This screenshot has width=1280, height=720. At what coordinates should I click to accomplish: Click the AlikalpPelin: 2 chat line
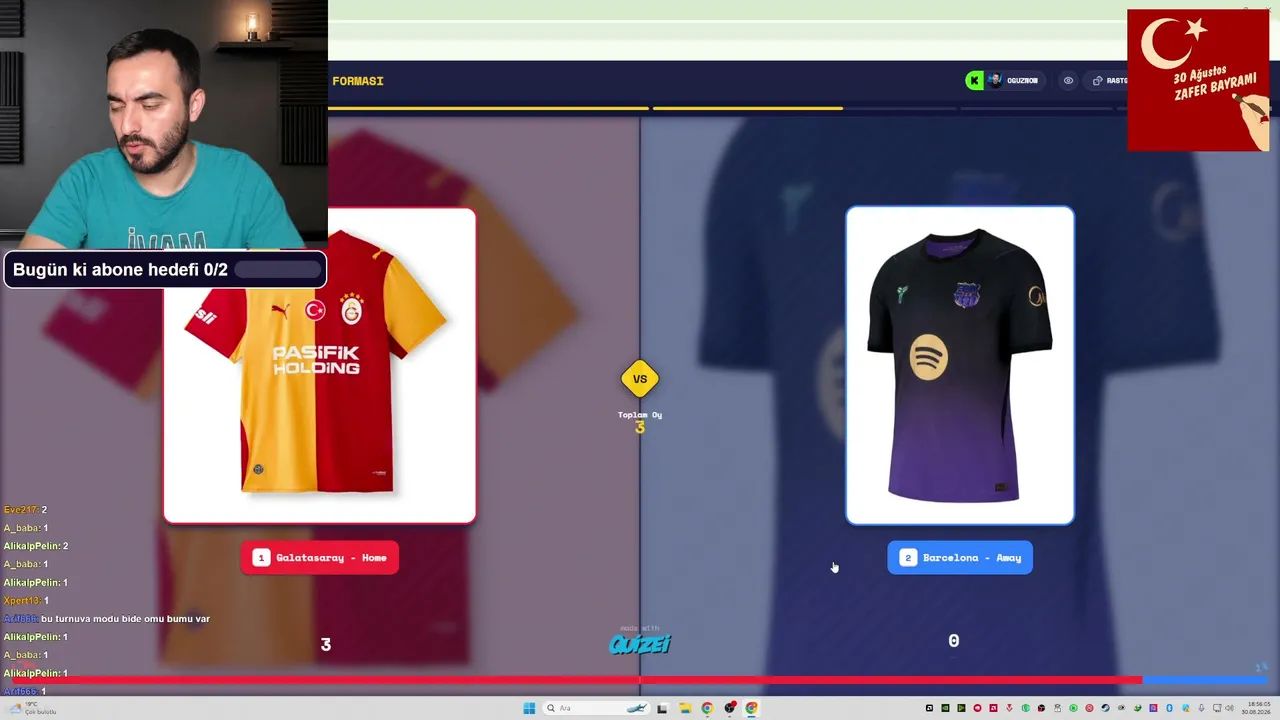(36, 546)
